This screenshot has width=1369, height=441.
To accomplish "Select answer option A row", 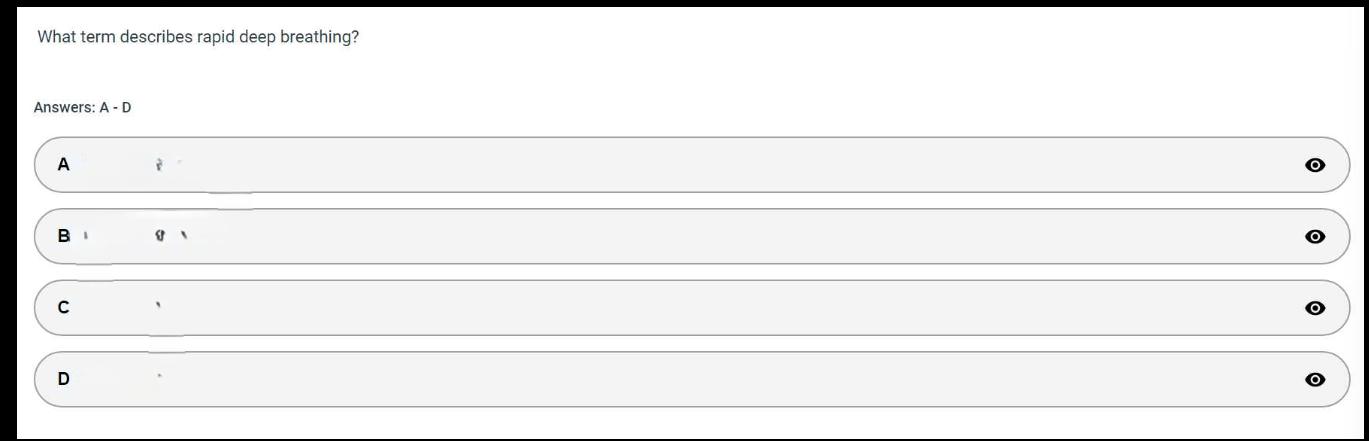I will (x=690, y=165).
